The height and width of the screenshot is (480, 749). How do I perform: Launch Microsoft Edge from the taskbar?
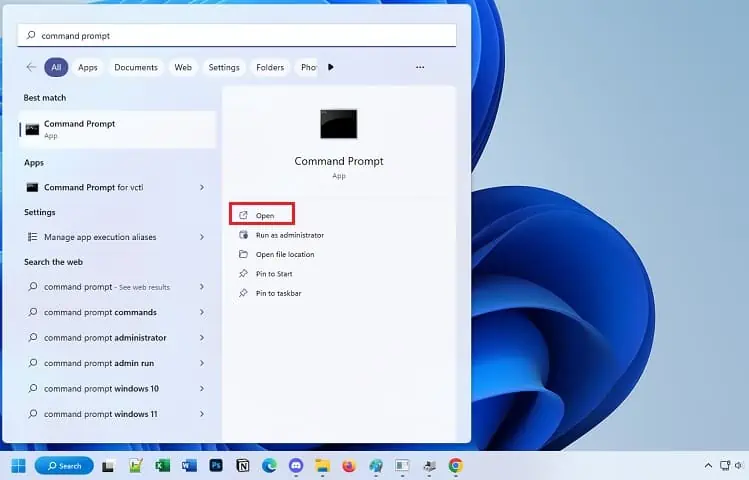(x=269, y=466)
